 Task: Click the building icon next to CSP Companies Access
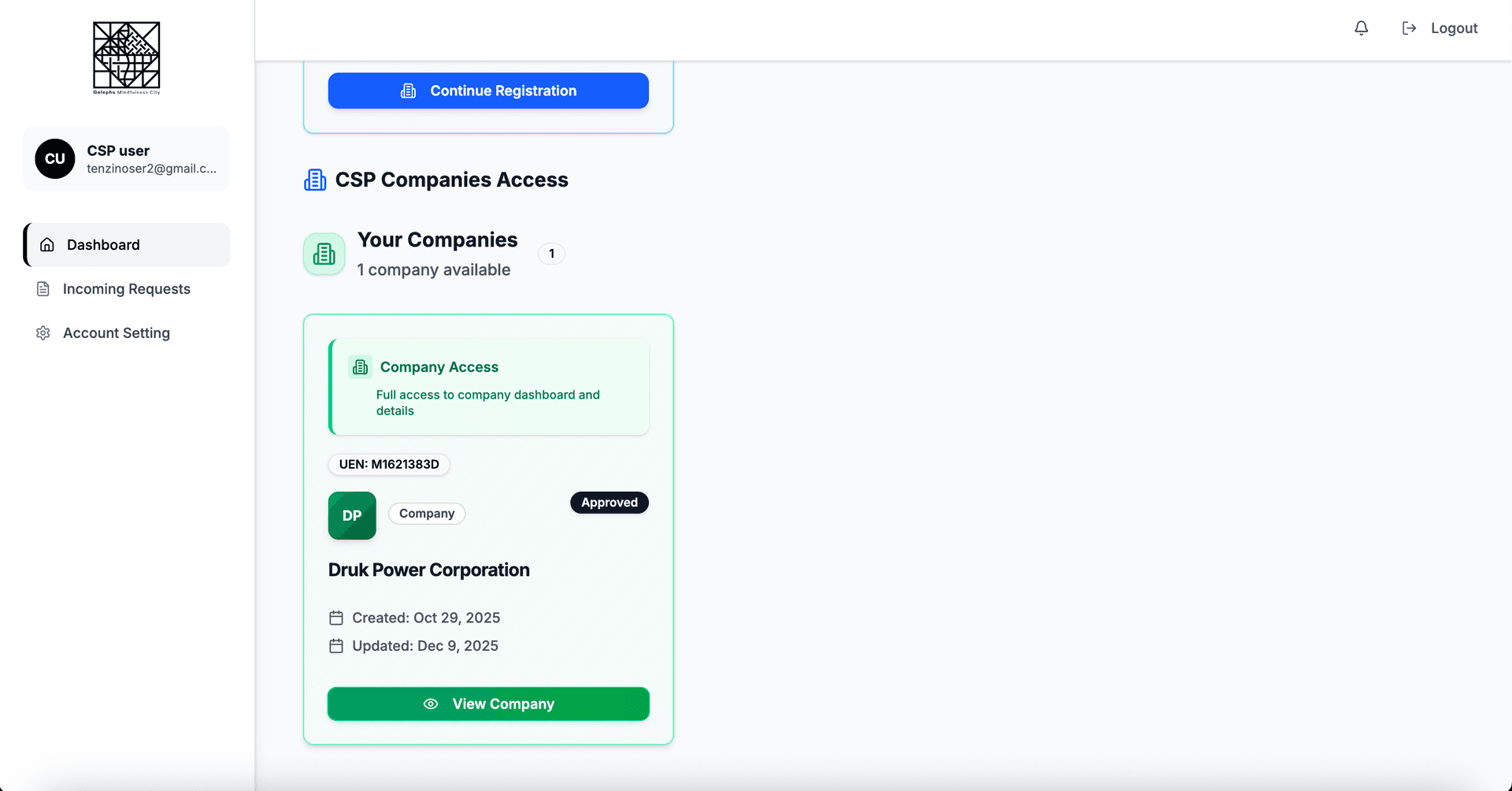point(314,179)
